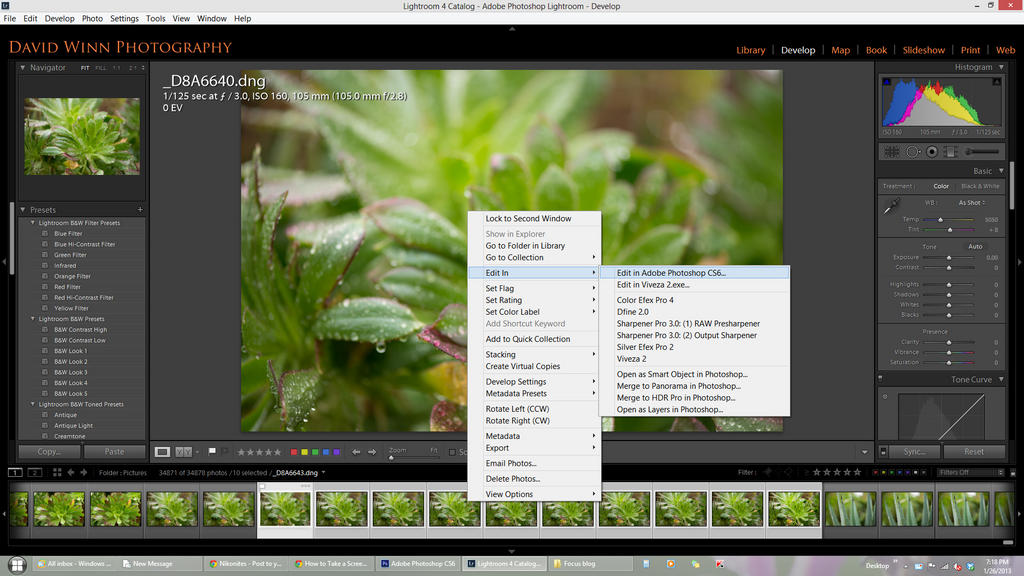Collapse the Lightroom B&W Filter Presets folder

point(32,223)
